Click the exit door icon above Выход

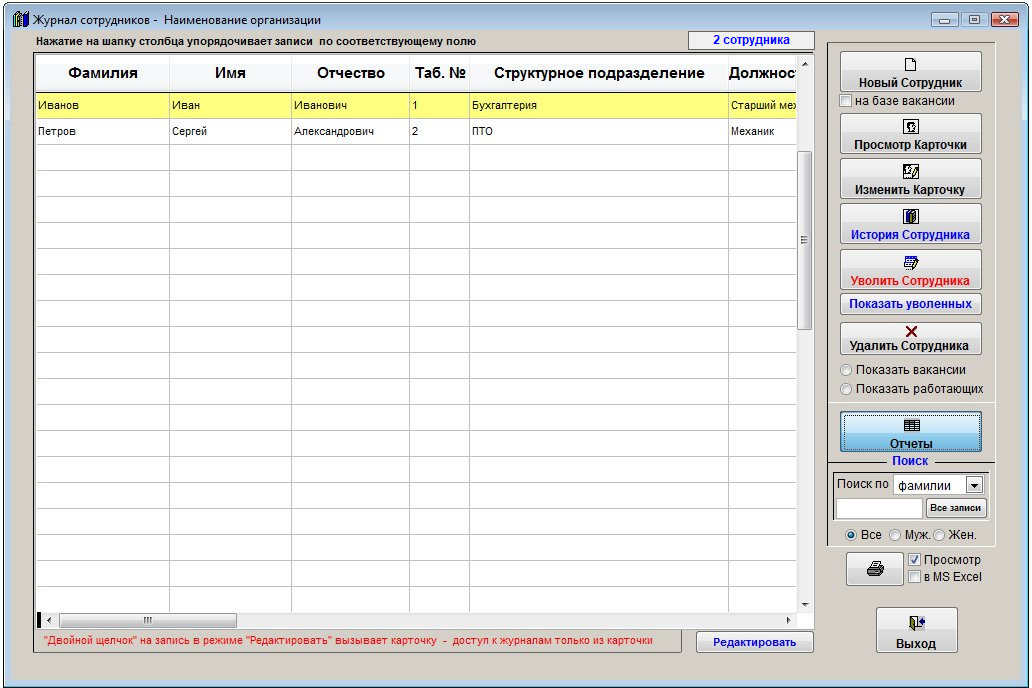click(916, 623)
